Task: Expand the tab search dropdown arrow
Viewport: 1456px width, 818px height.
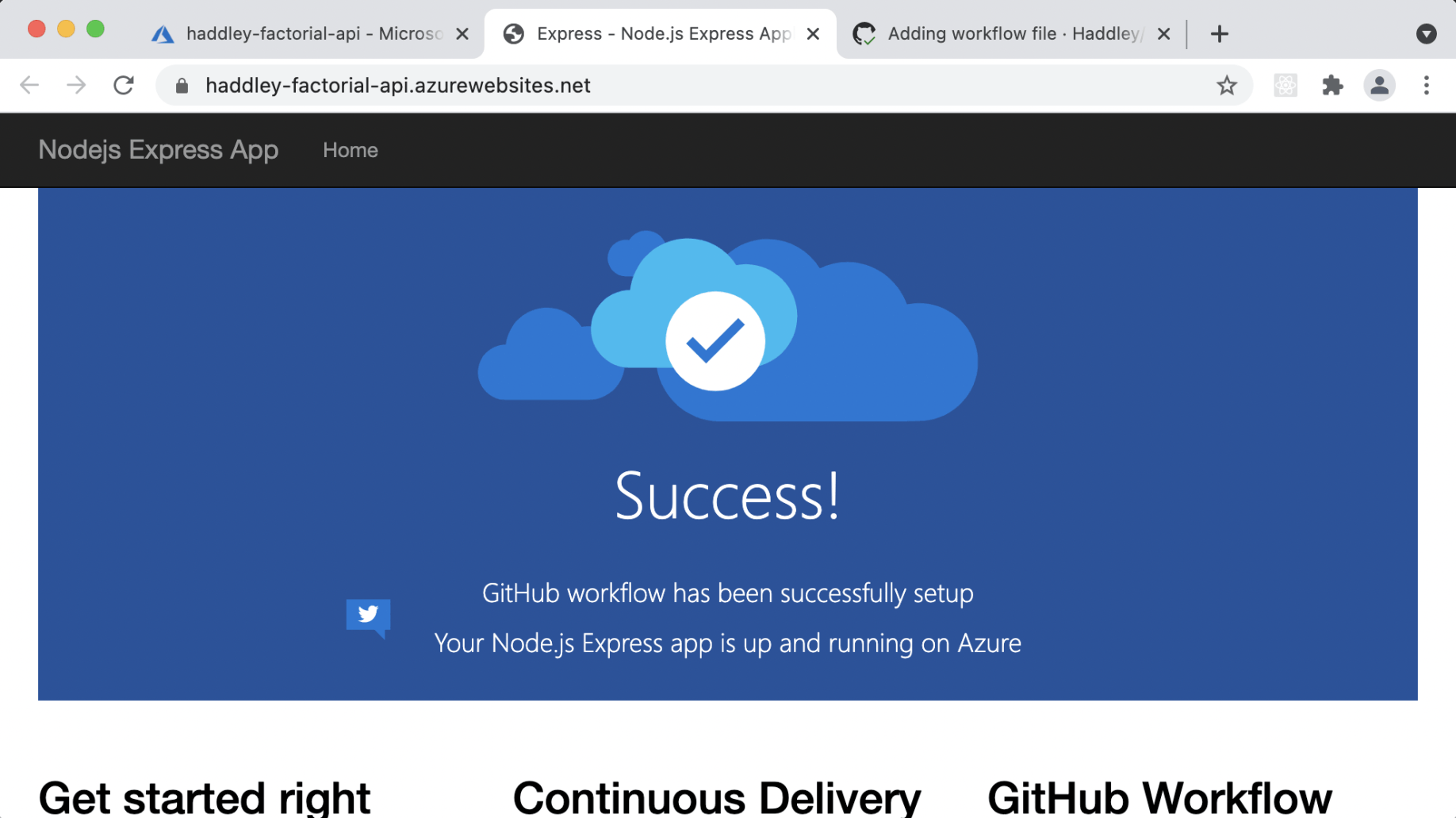Action: [x=1426, y=34]
